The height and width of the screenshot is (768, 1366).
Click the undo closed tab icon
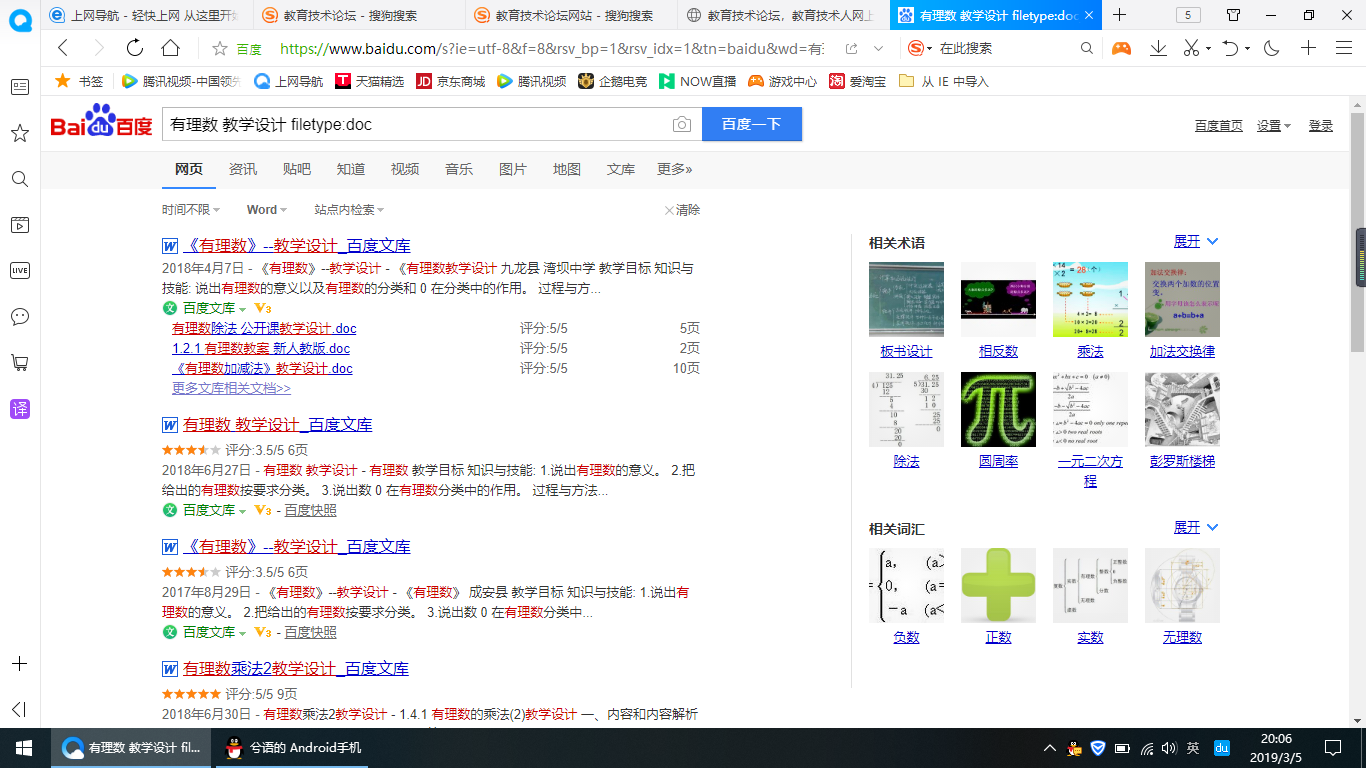1231,48
